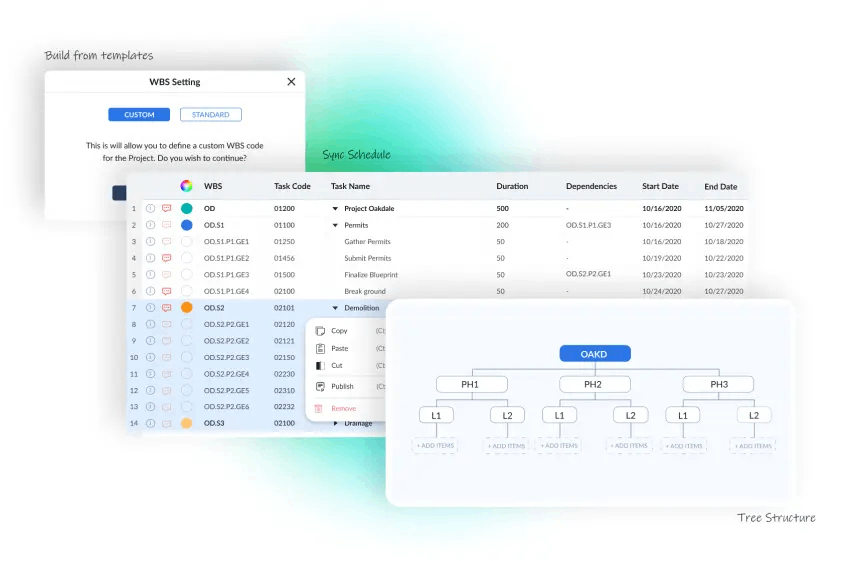Select the OAKD root tree node
Image resolution: width=860 pixels, height=561 pixels.
595,354
